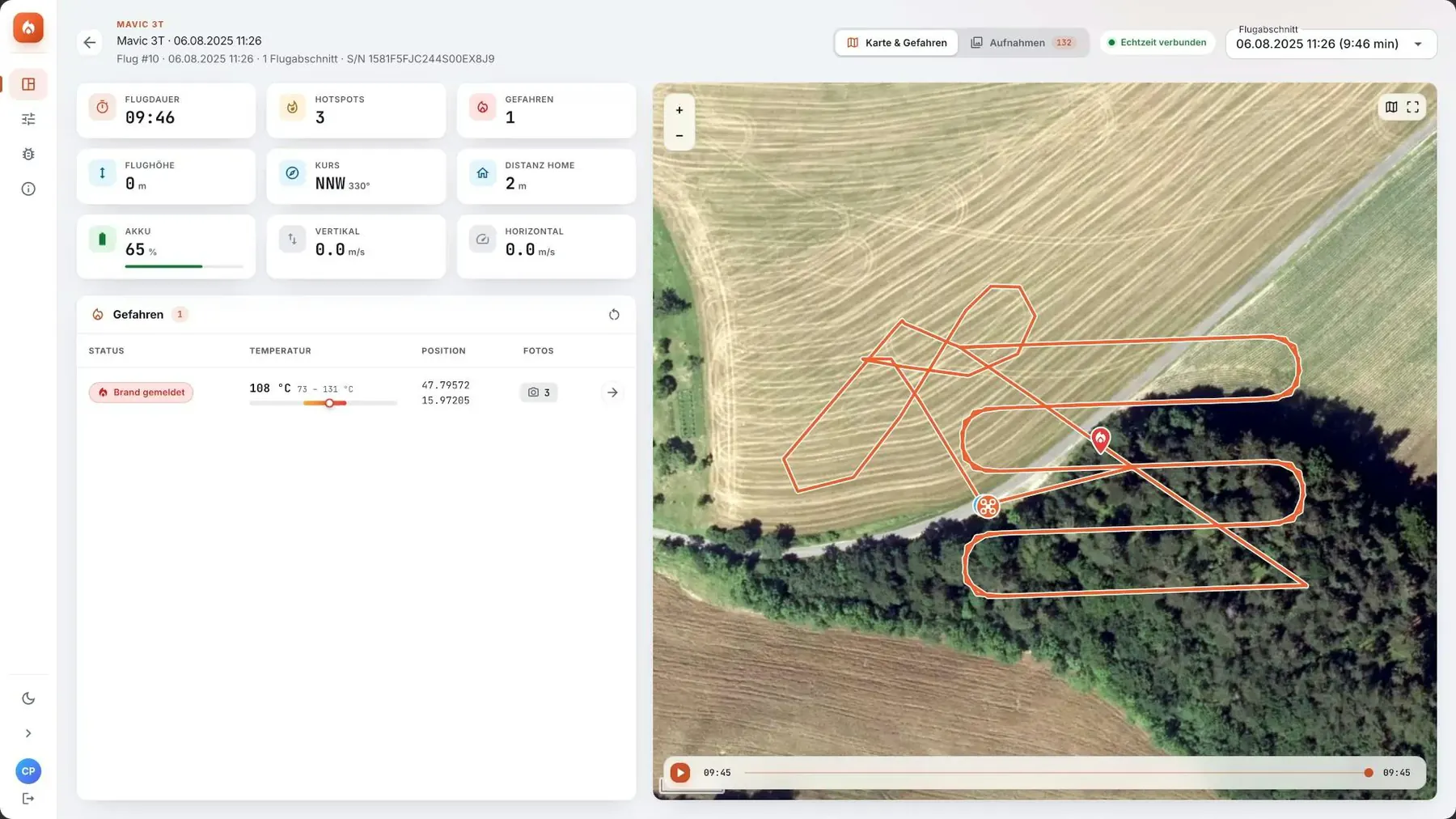Toggle map layer style icon
This screenshot has height=819, width=1456.
pyautogui.click(x=1391, y=107)
